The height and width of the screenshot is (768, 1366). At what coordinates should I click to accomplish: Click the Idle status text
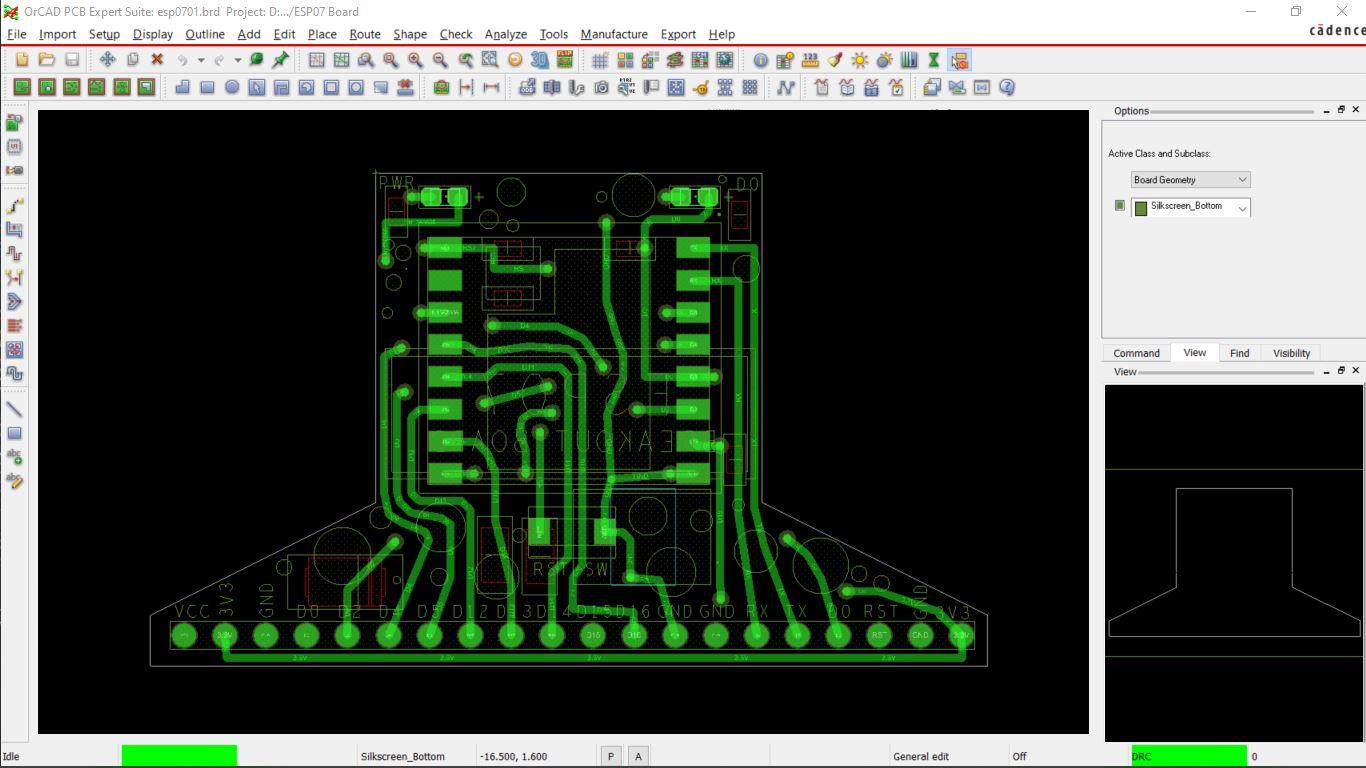11,756
